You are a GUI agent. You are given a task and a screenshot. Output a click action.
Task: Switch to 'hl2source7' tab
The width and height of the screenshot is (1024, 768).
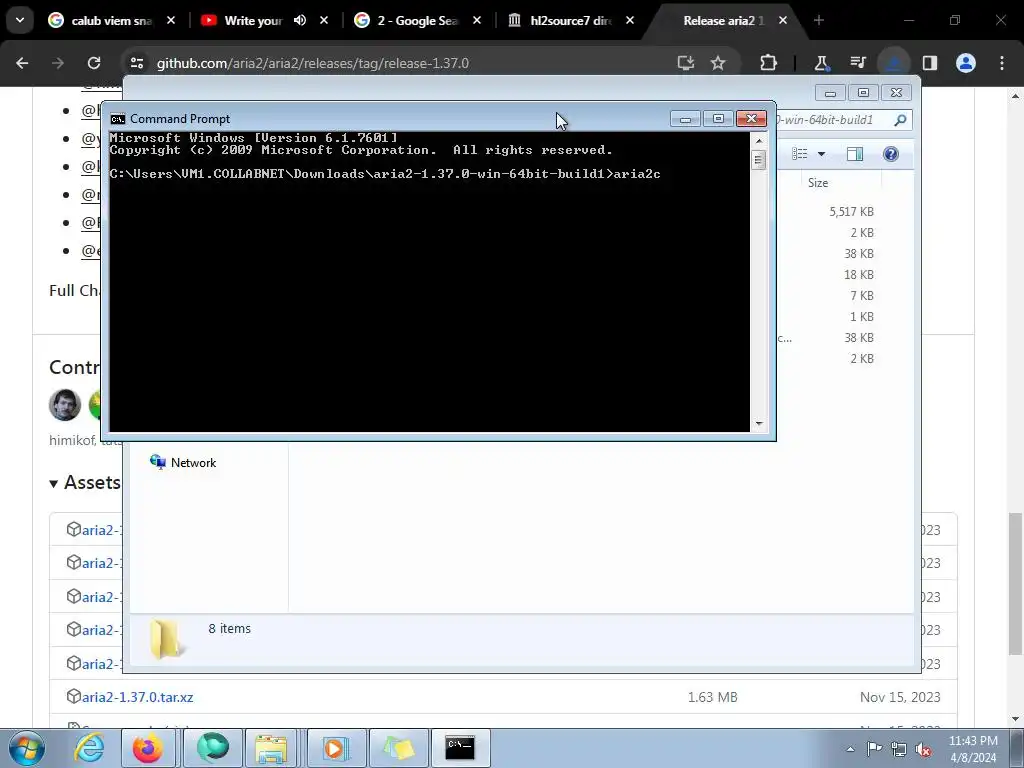click(x=570, y=20)
